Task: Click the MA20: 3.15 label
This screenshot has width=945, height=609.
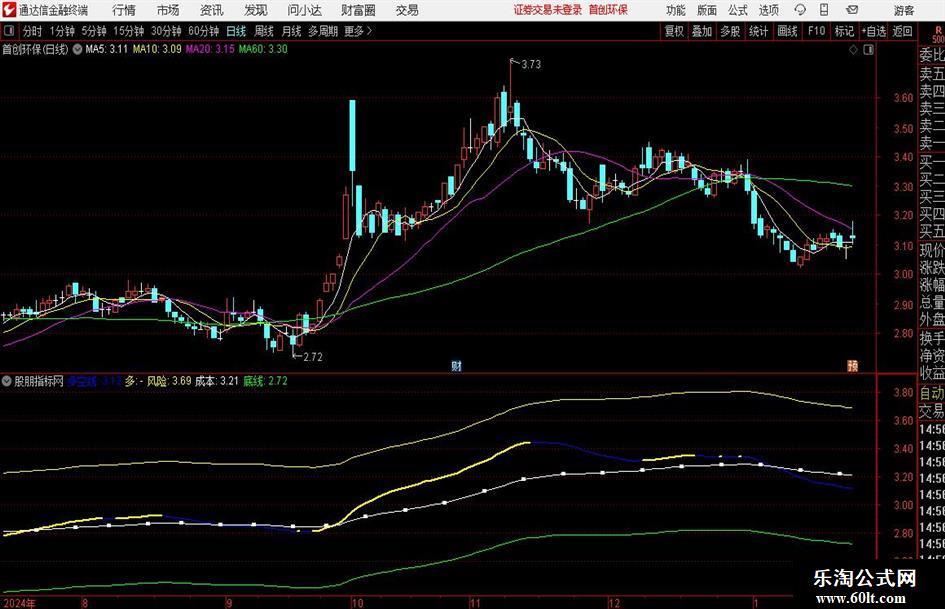Action: [x=210, y=49]
